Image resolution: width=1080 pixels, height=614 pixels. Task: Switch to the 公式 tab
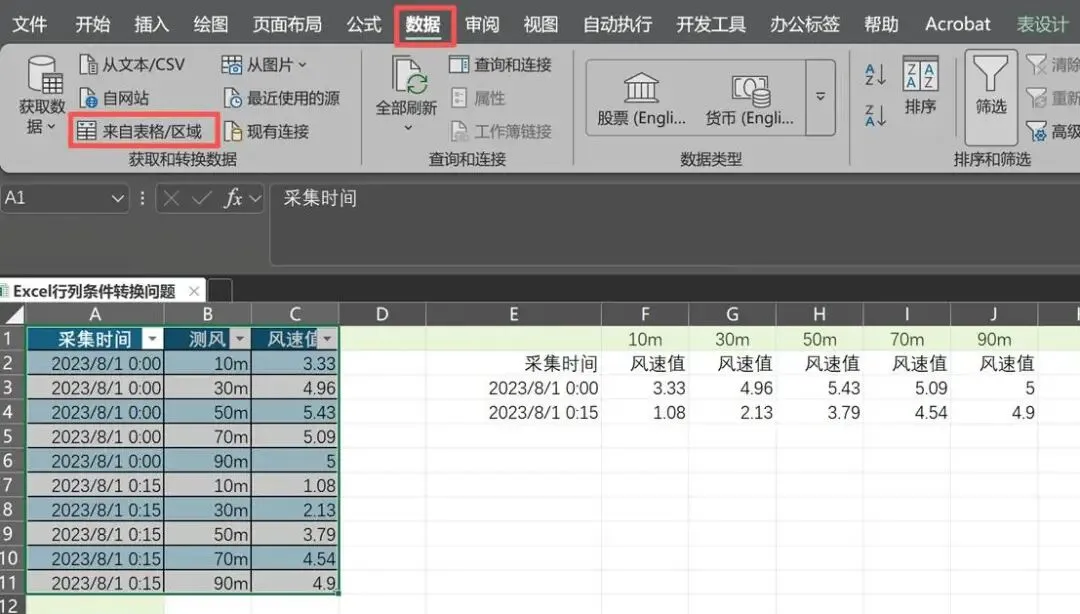364,24
